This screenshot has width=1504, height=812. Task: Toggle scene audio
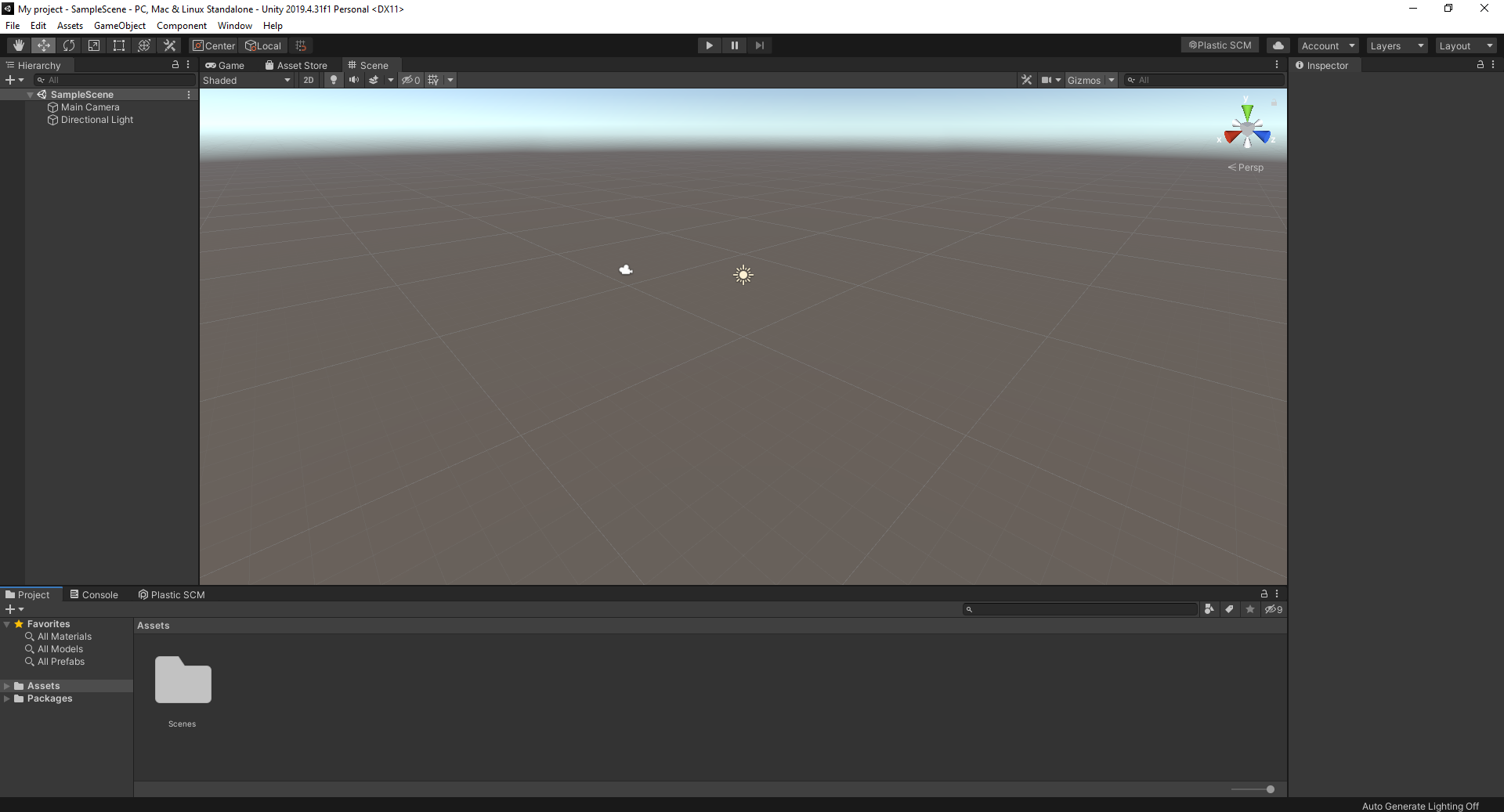[354, 80]
